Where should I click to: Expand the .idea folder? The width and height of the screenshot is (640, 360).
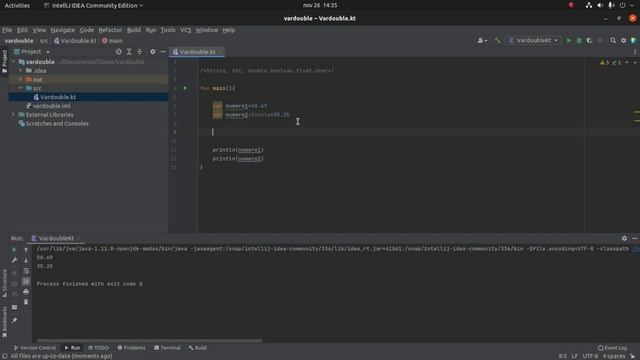click(20, 71)
